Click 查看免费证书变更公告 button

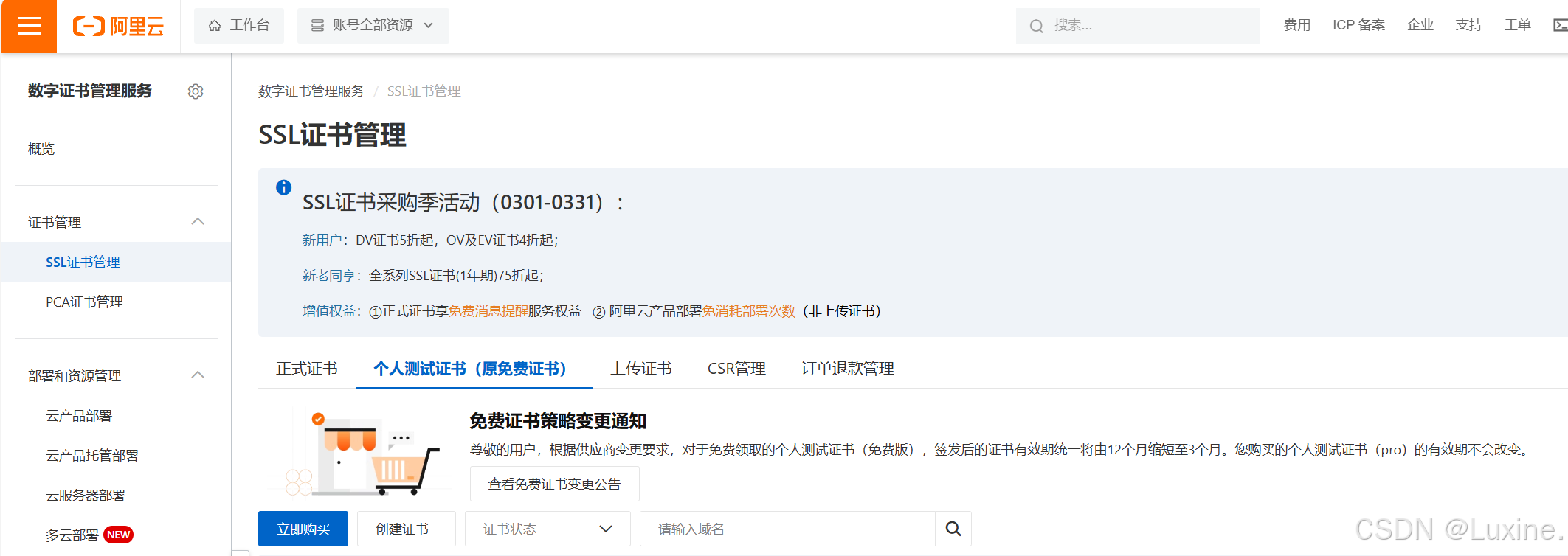[x=554, y=484]
